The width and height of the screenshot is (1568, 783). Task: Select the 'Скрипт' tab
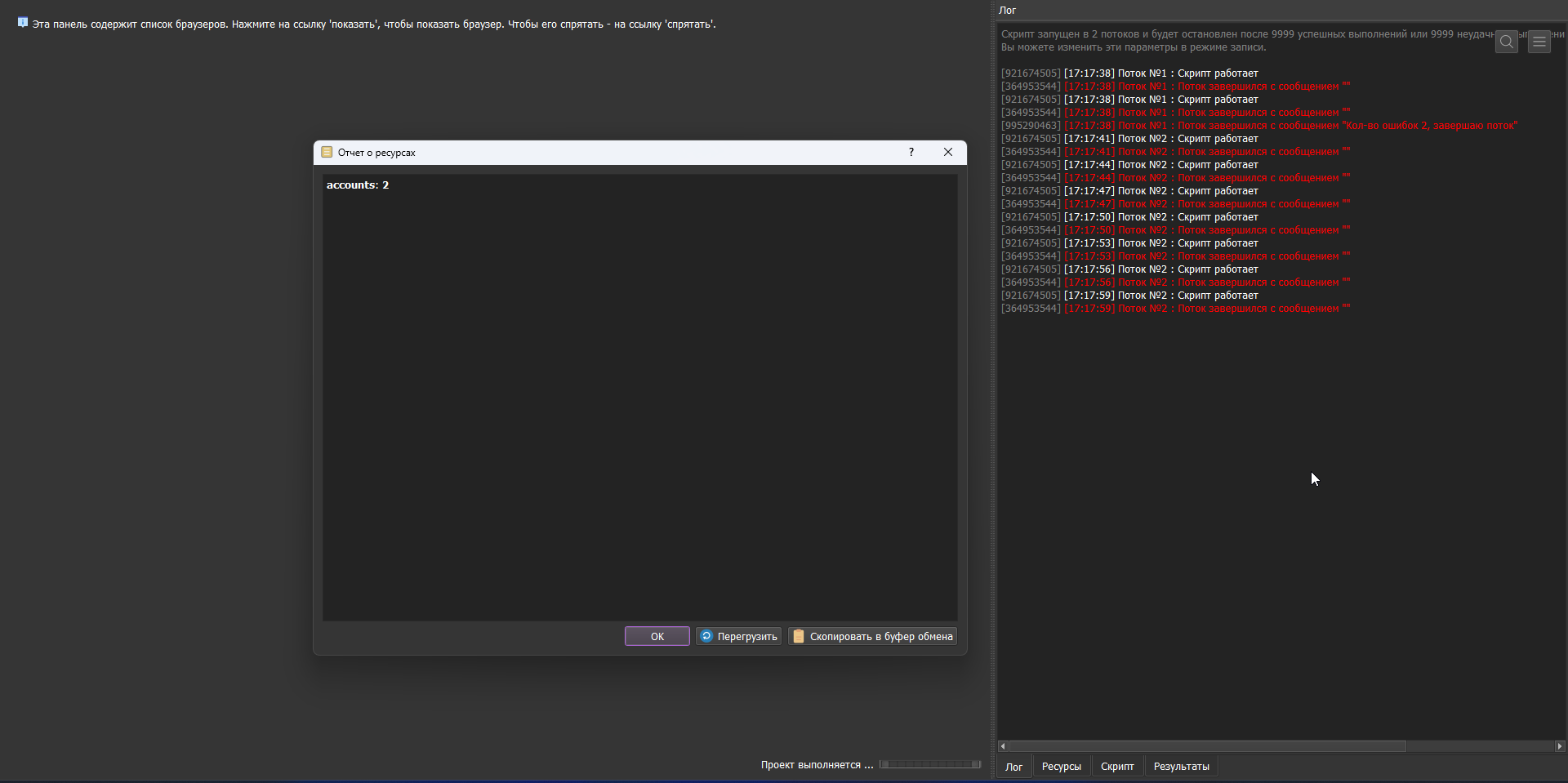point(1117,767)
